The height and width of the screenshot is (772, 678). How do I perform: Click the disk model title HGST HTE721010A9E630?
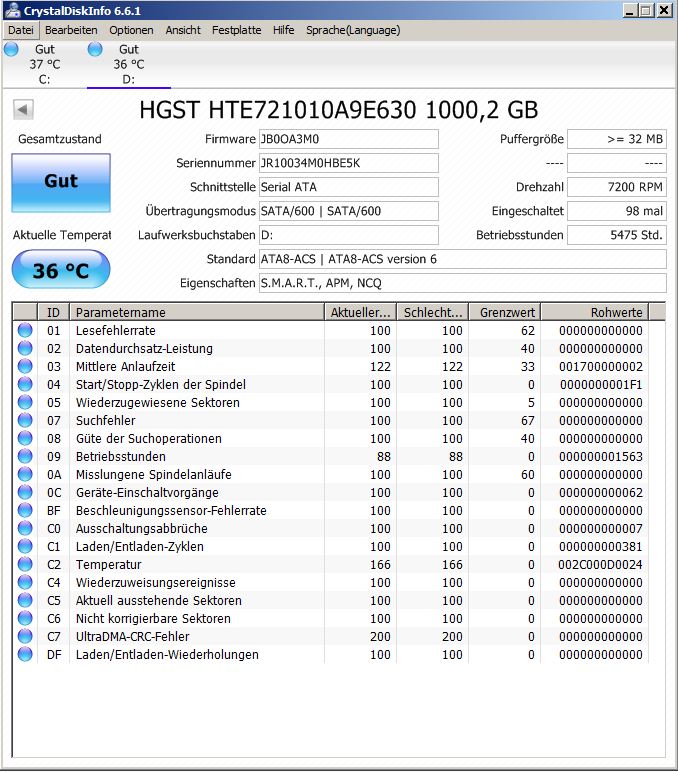coord(339,110)
